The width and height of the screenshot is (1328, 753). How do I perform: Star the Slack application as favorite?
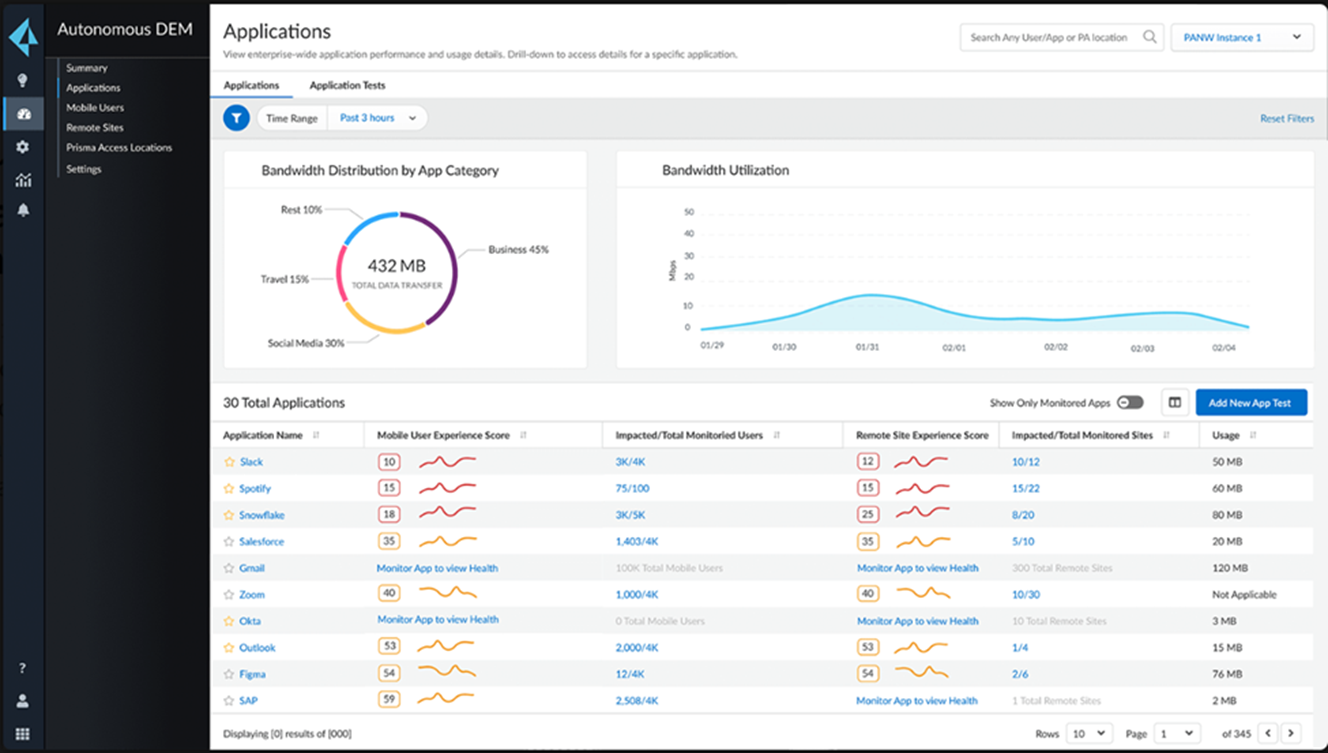point(229,462)
